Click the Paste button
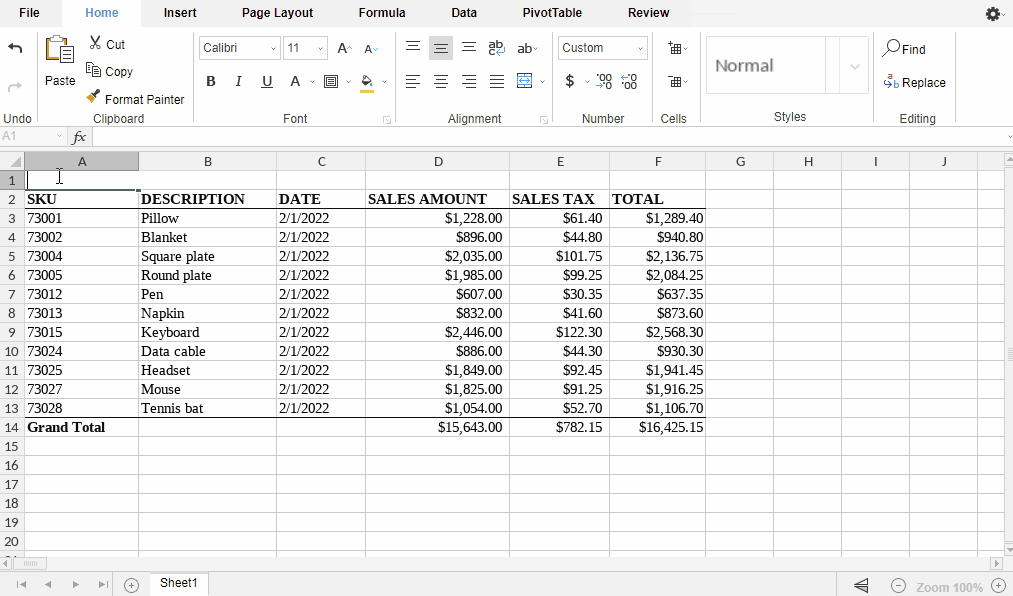 pos(60,62)
